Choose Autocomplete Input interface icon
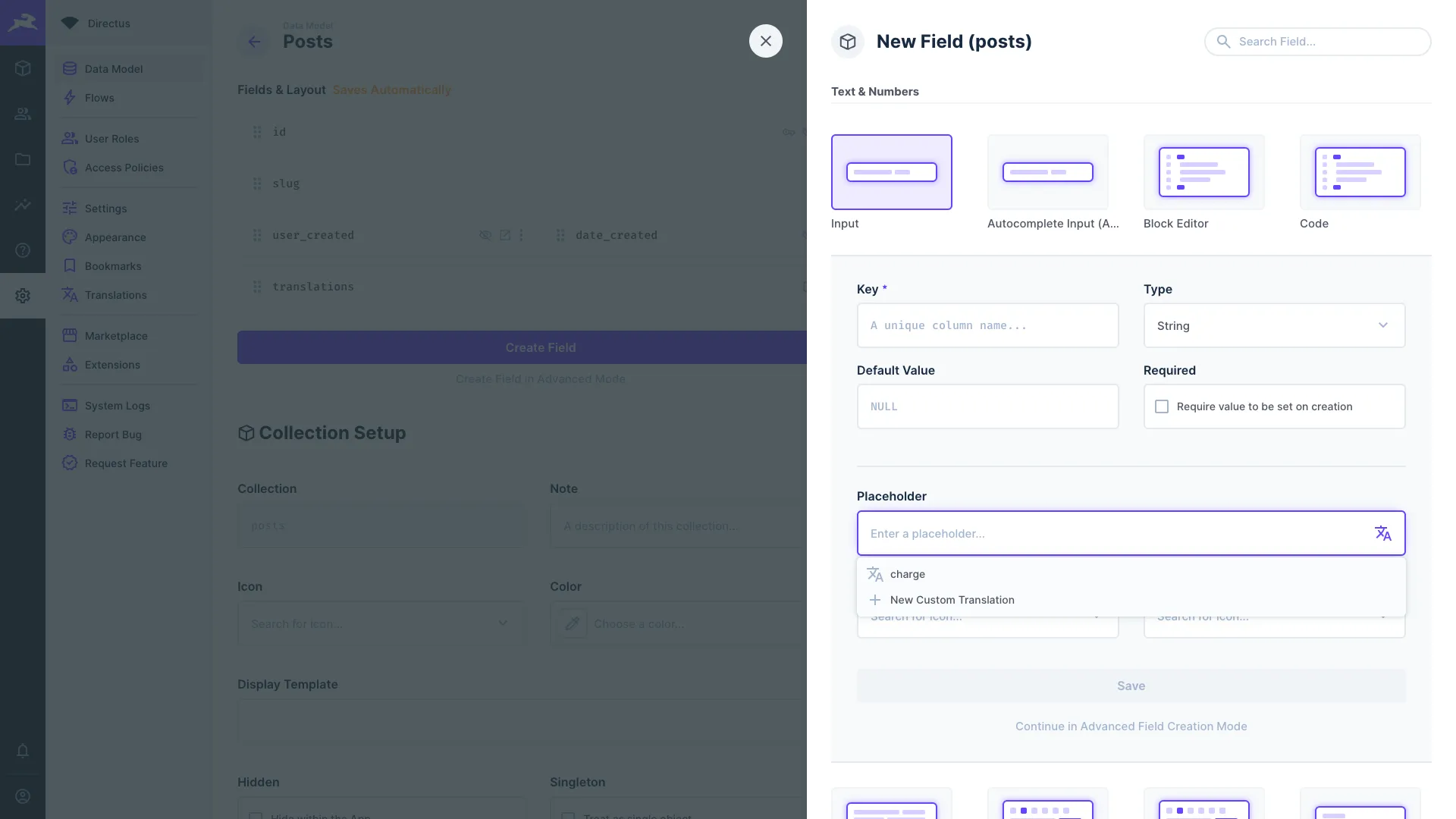The height and width of the screenshot is (819, 1456). pyautogui.click(x=1047, y=172)
